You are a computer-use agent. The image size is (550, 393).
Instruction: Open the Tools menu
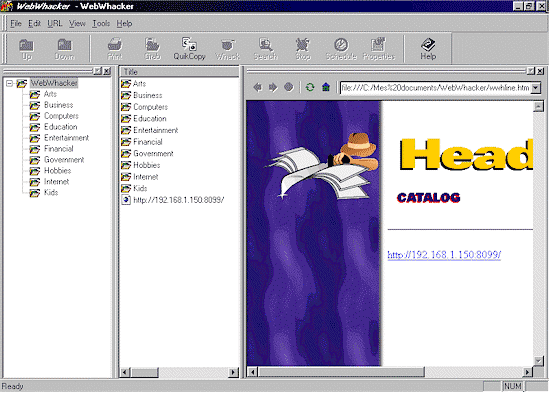(x=101, y=24)
